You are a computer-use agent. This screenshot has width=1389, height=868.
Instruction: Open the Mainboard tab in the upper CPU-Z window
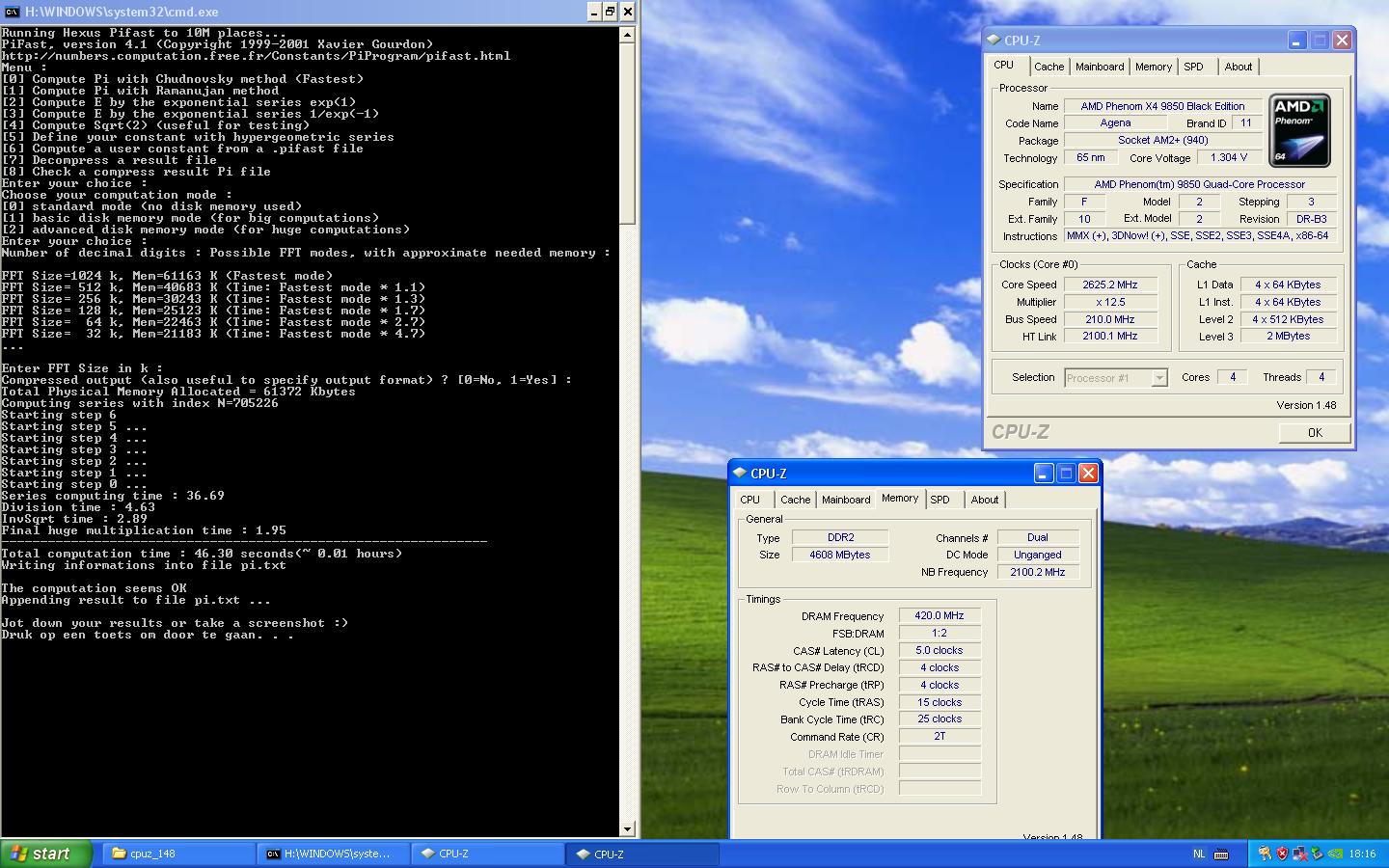pyautogui.click(x=1100, y=67)
